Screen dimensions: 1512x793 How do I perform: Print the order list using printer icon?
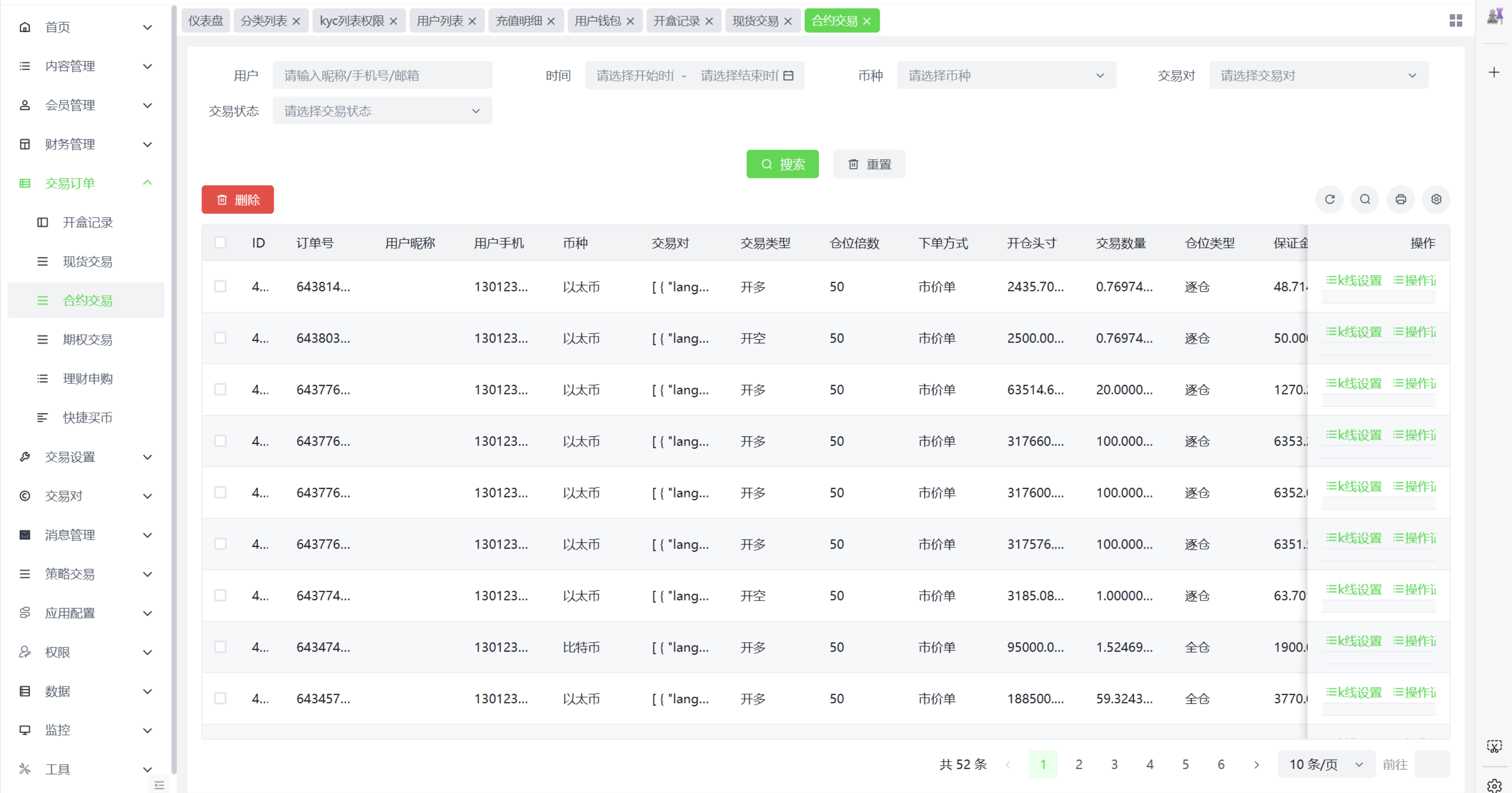(x=1400, y=199)
